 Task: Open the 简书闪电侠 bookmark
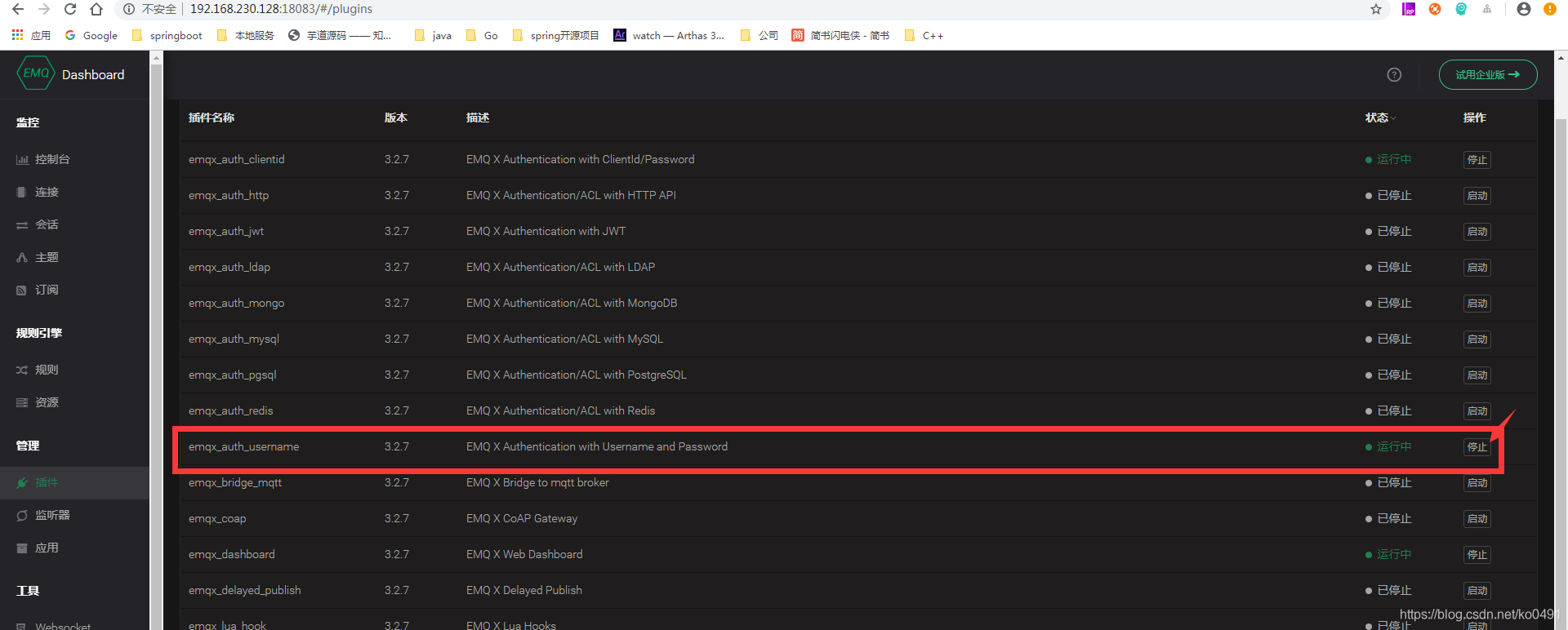[x=840, y=35]
